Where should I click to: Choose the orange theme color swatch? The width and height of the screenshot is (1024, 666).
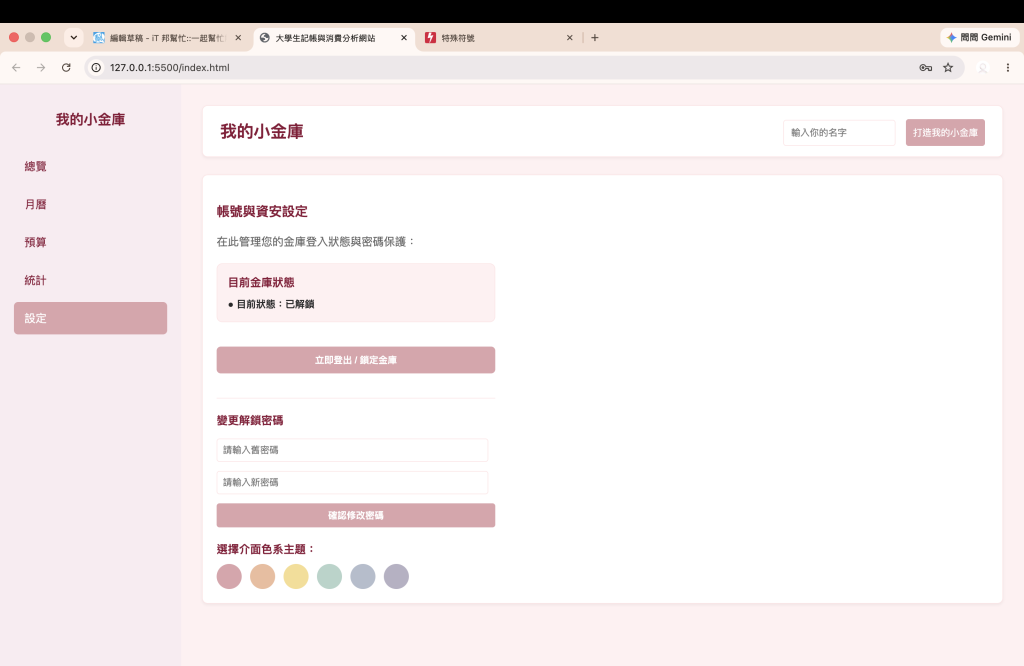[x=263, y=577]
